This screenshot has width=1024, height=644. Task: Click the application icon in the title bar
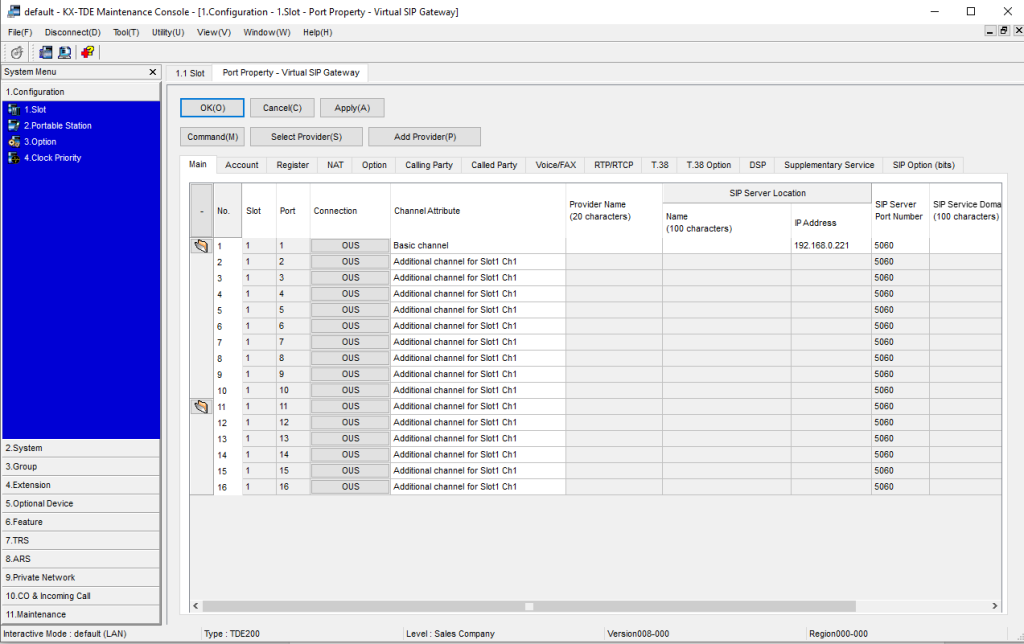pos(12,11)
